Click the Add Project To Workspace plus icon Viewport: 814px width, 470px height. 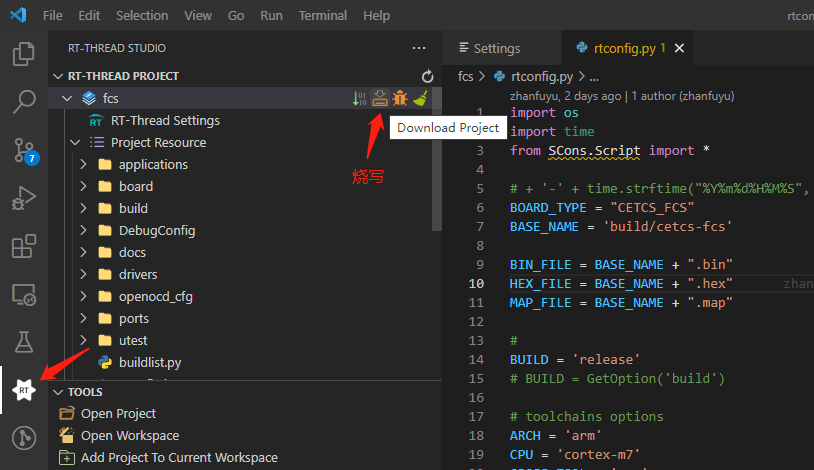[66, 458]
